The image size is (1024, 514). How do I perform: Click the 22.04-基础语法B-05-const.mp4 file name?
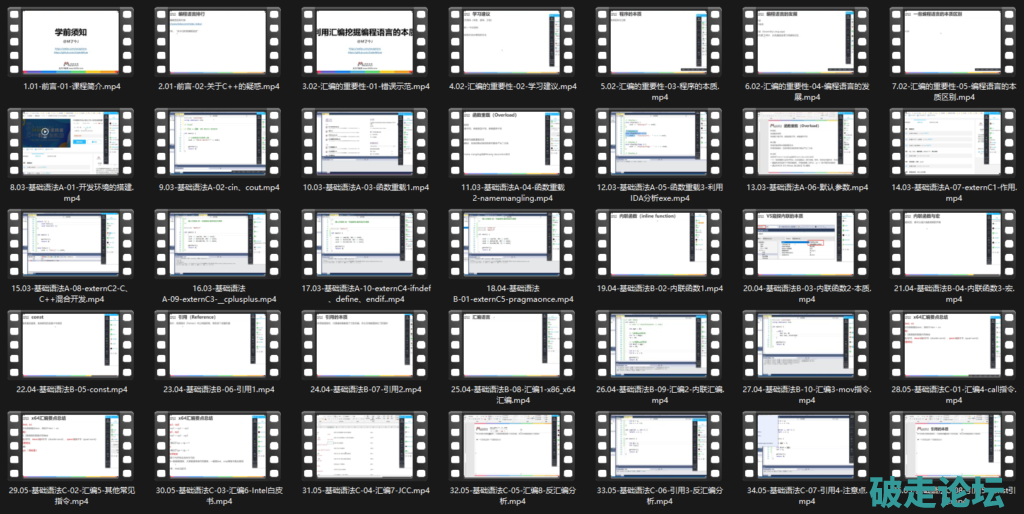click(70, 389)
